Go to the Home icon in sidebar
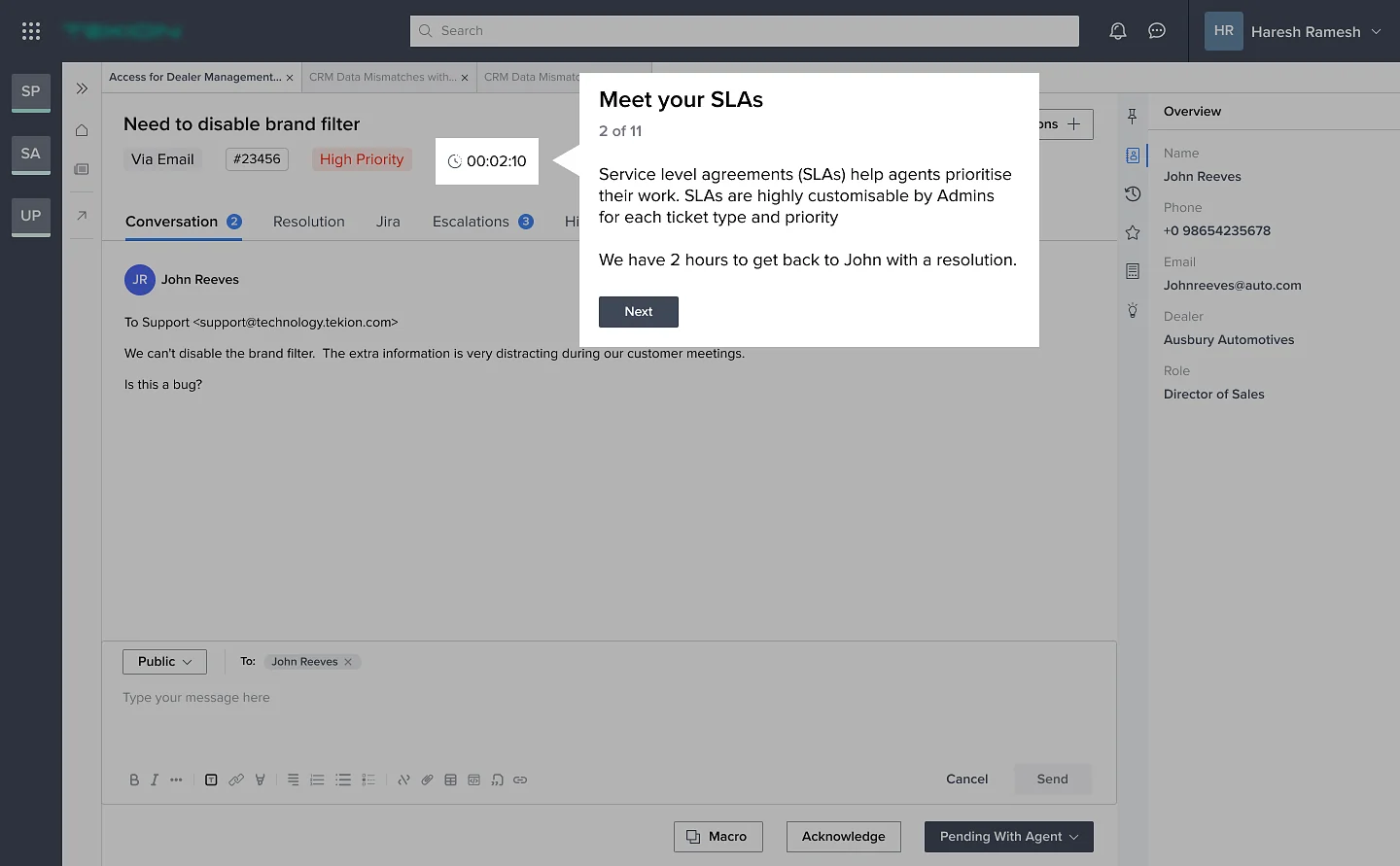The width and height of the screenshot is (1400, 866). [x=82, y=130]
